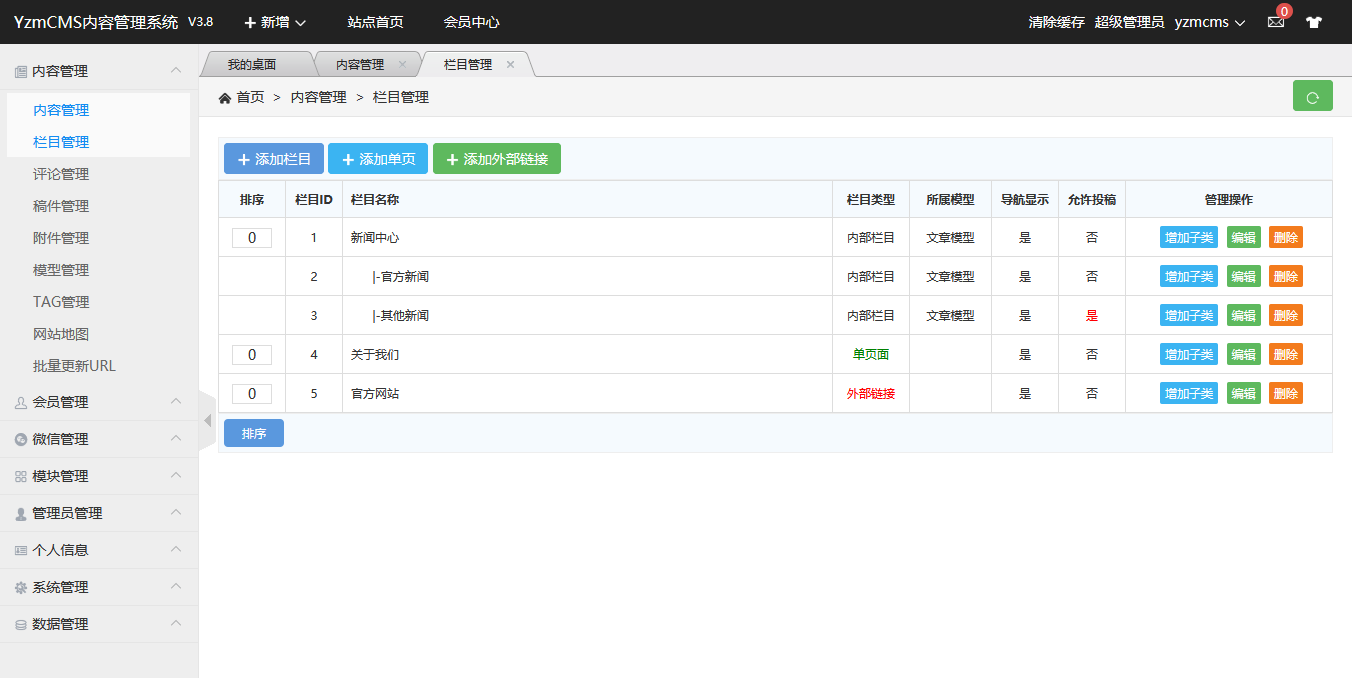Open the yzmcms user dropdown menu
Viewport: 1352px width, 678px height.
(1209, 22)
